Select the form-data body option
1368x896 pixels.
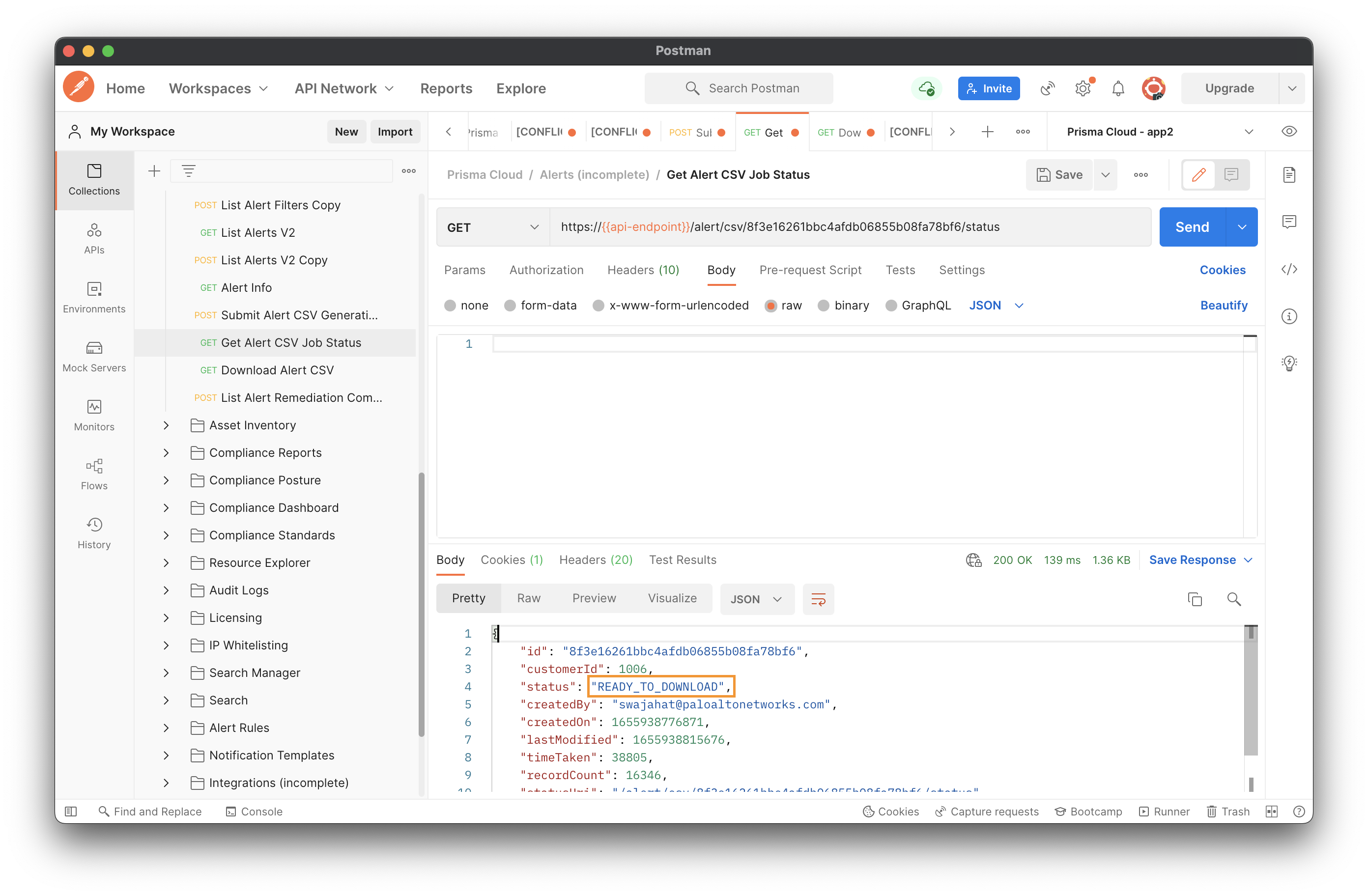541,305
